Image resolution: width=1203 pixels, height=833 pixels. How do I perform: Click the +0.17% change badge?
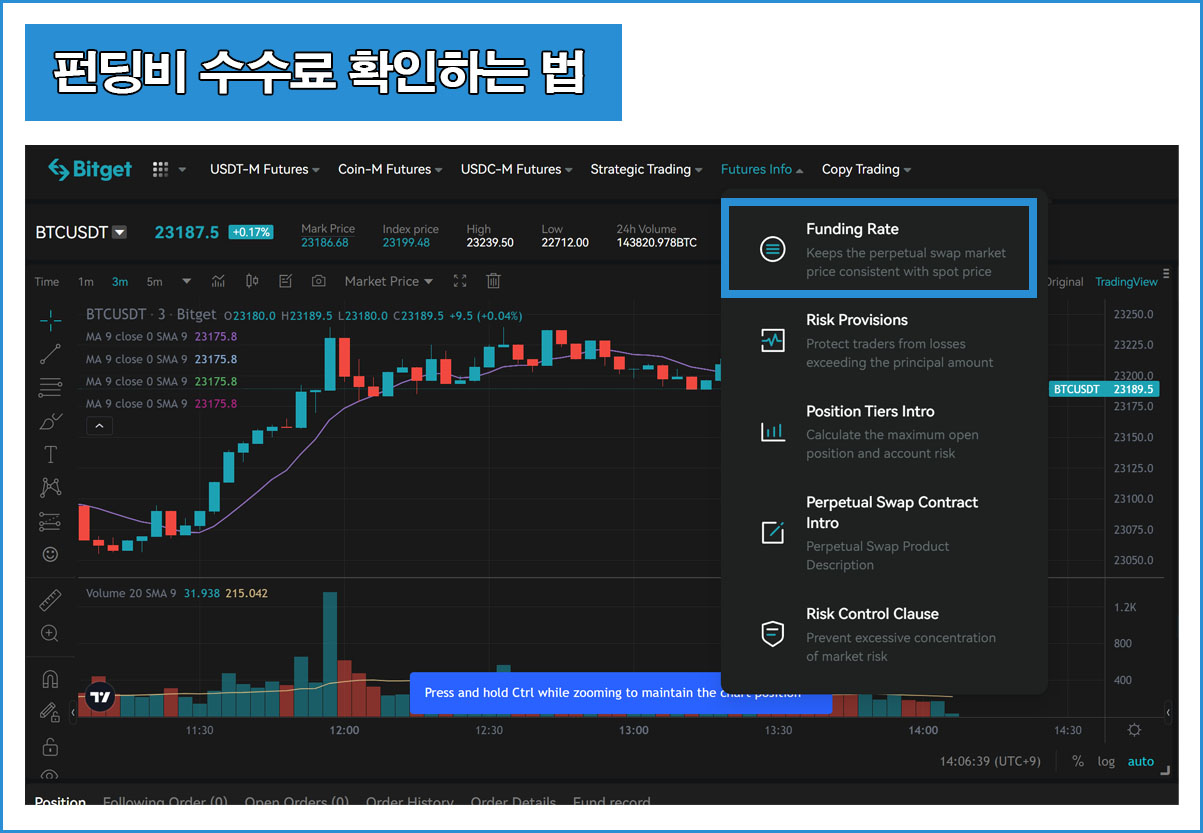pyautogui.click(x=251, y=232)
